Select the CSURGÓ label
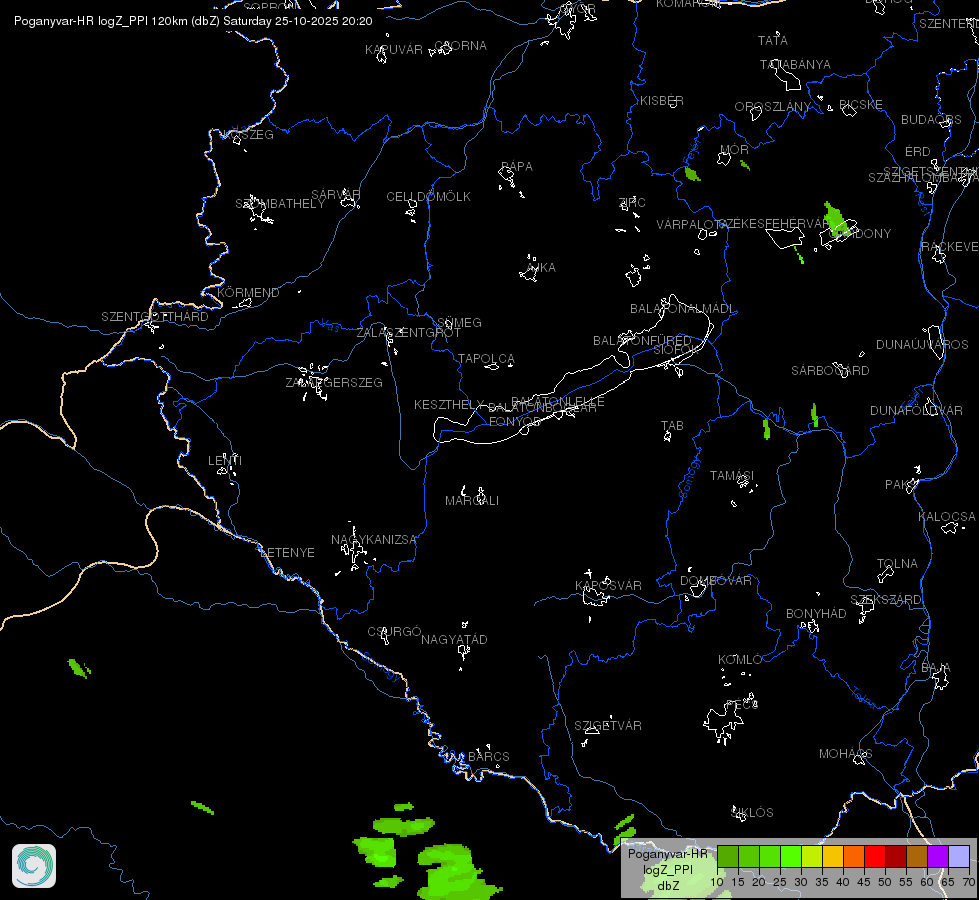 pyautogui.click(x=394, y=631)
